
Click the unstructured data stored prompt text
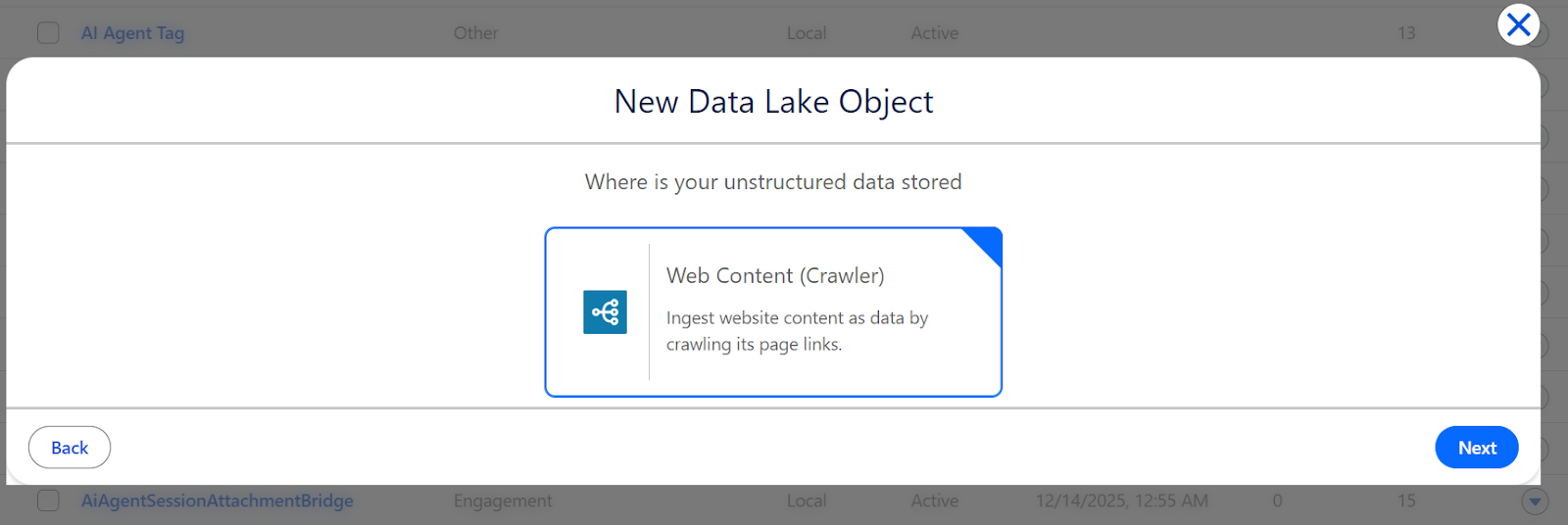click(773, 182)
